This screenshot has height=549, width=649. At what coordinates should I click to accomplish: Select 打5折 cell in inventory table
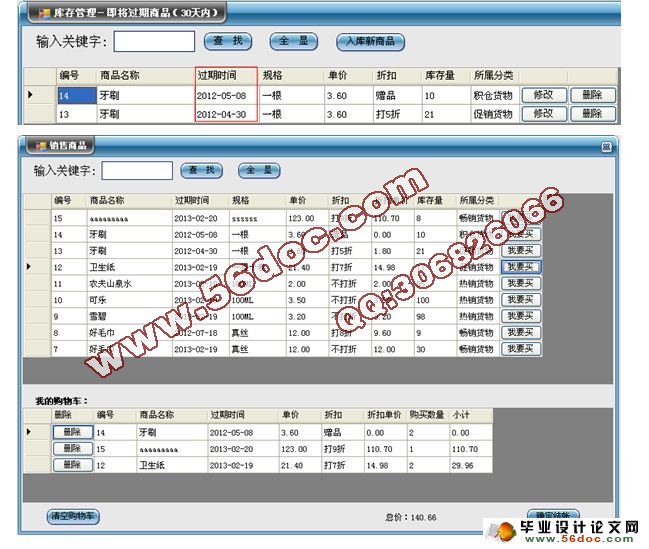point(397,114)
